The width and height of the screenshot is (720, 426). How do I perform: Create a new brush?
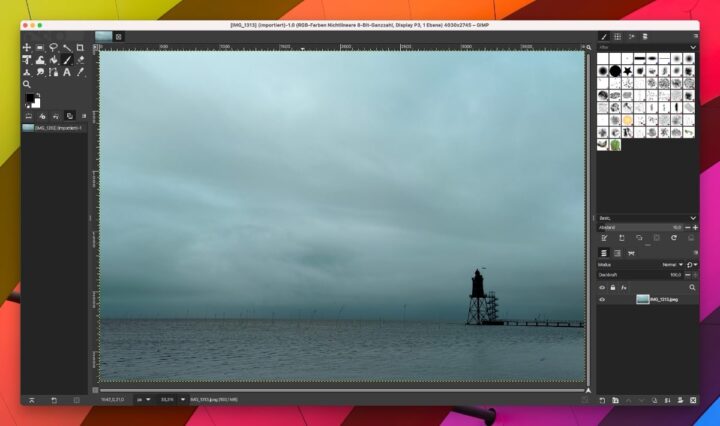(622, 238)
